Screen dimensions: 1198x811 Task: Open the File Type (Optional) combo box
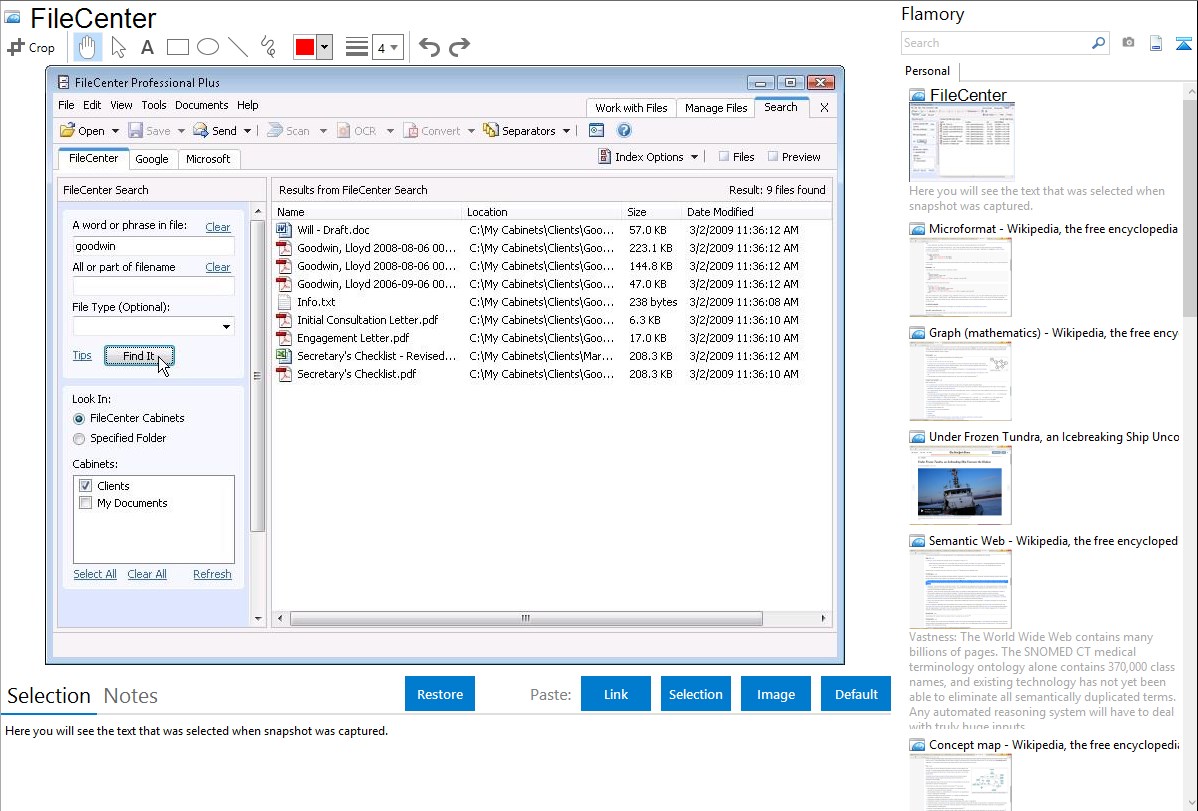[153, 326]
